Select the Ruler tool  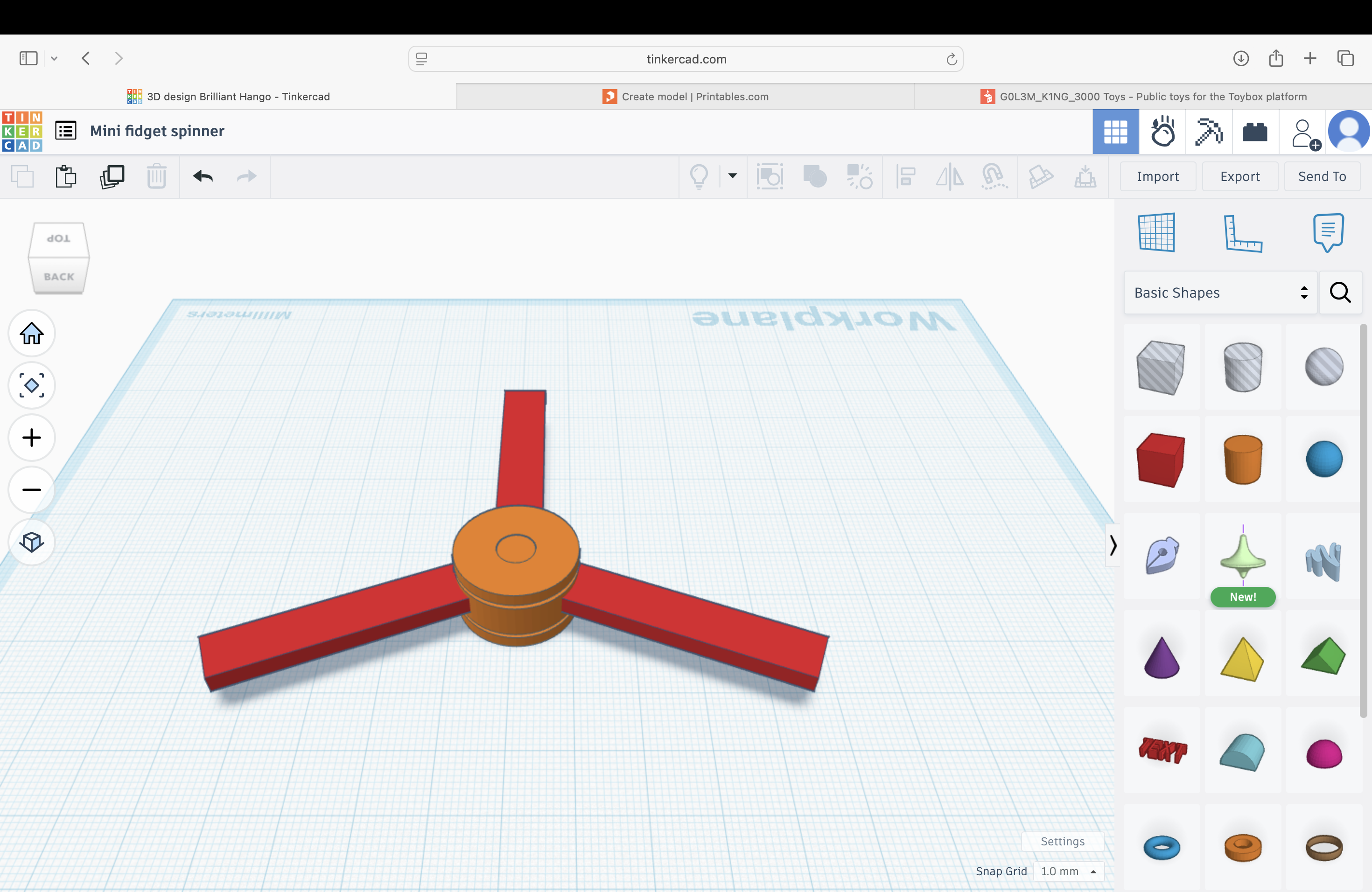tap(1243, 233)
